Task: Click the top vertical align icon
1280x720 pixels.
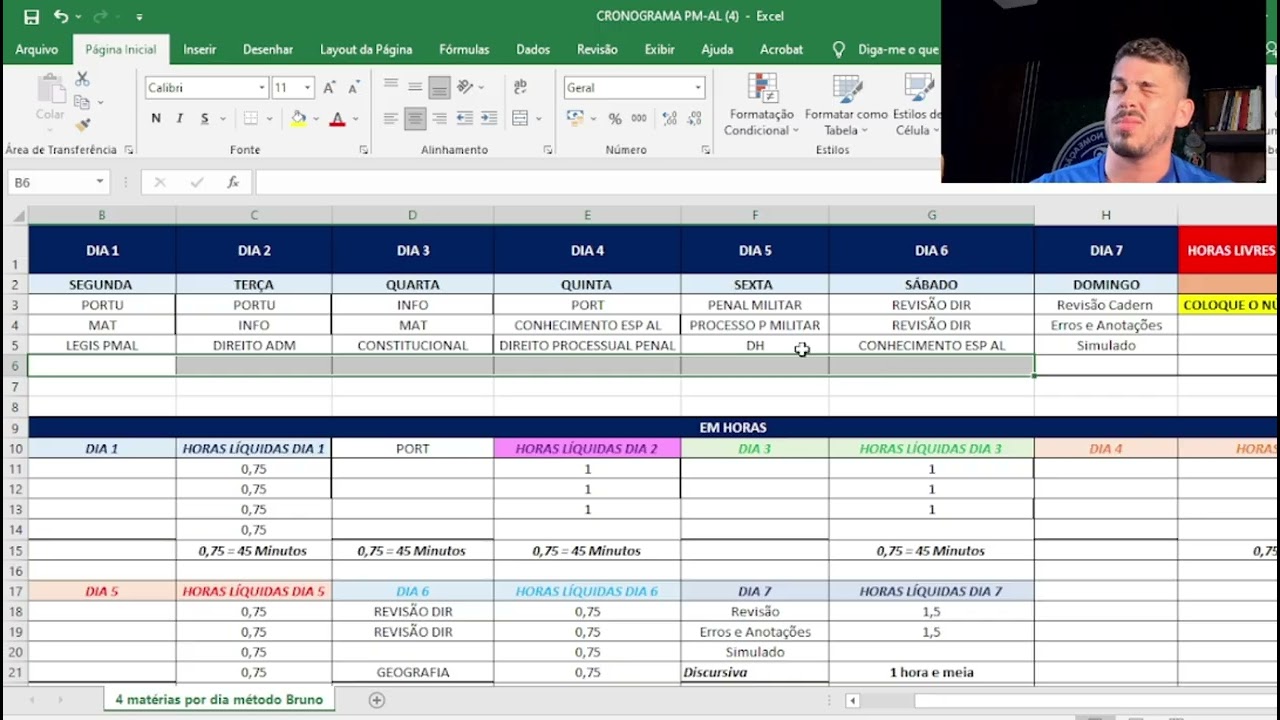Action: click(x=391, y=87)
